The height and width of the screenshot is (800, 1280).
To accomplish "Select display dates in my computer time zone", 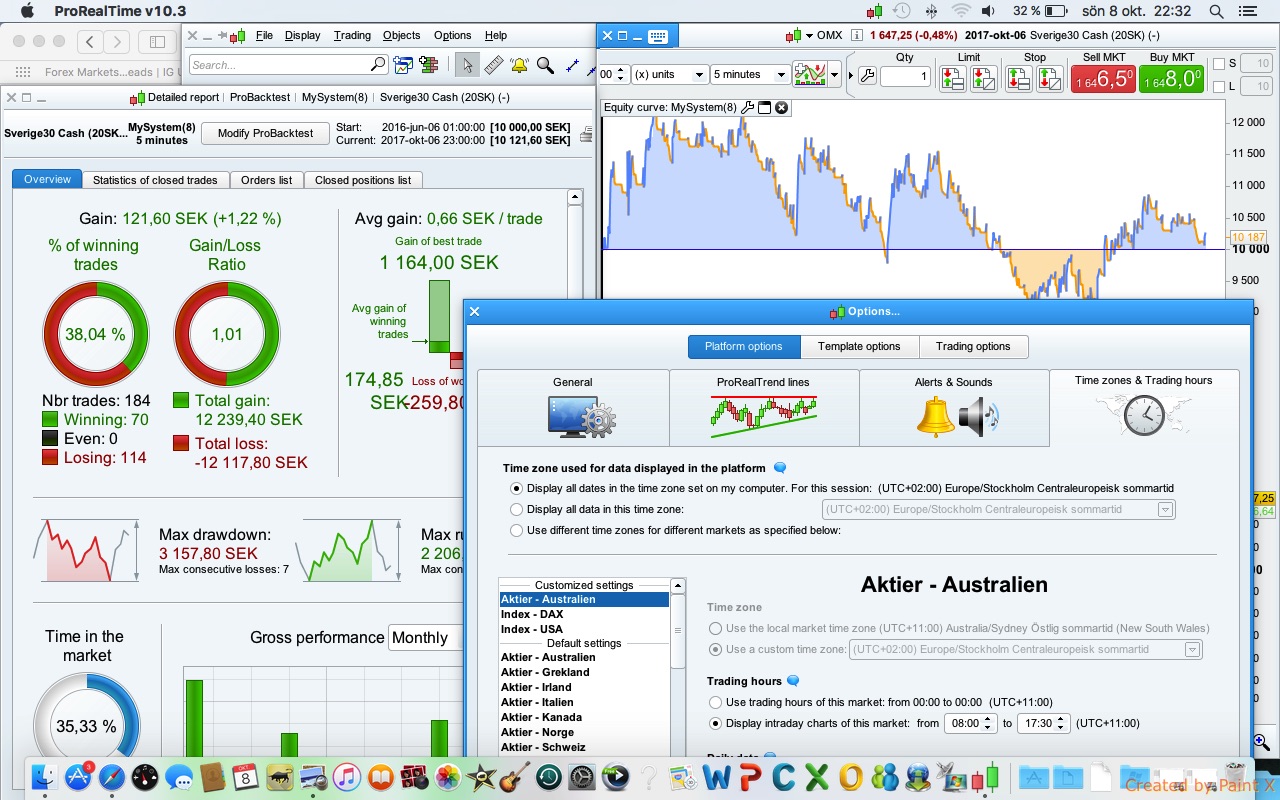I will (516, 489).
